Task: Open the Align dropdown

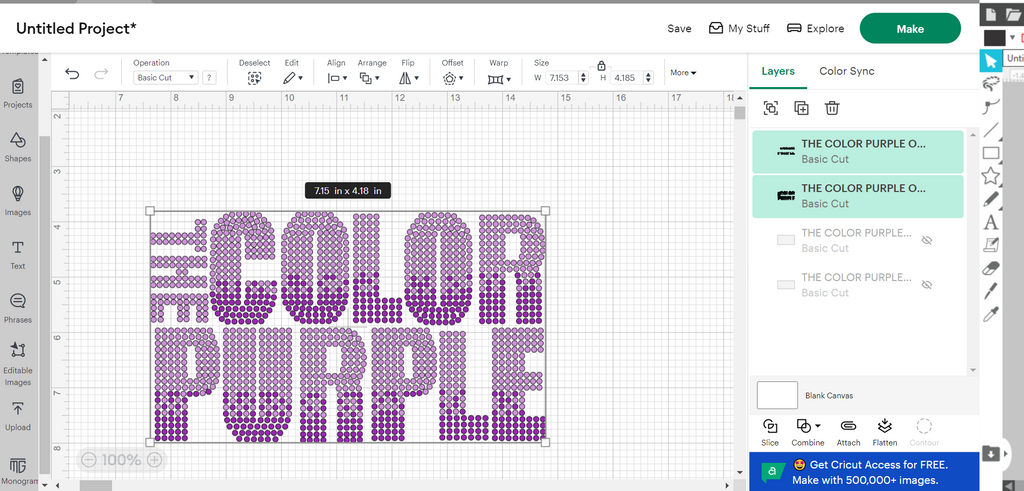Action: tap(337, 78)
